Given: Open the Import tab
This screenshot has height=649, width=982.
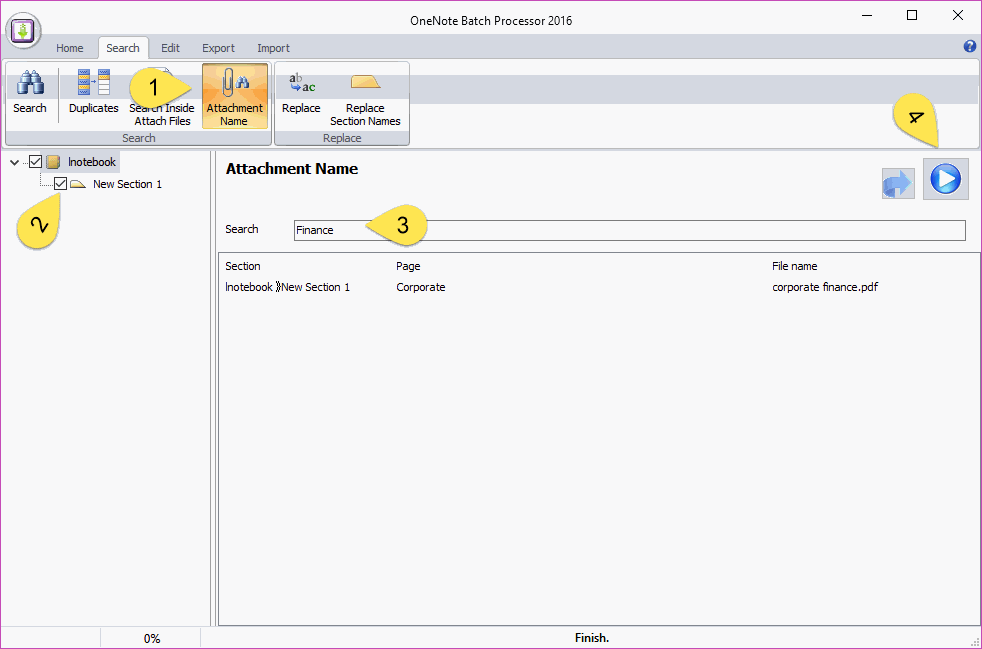Looking at the screenshot, I should click(273, 48).
